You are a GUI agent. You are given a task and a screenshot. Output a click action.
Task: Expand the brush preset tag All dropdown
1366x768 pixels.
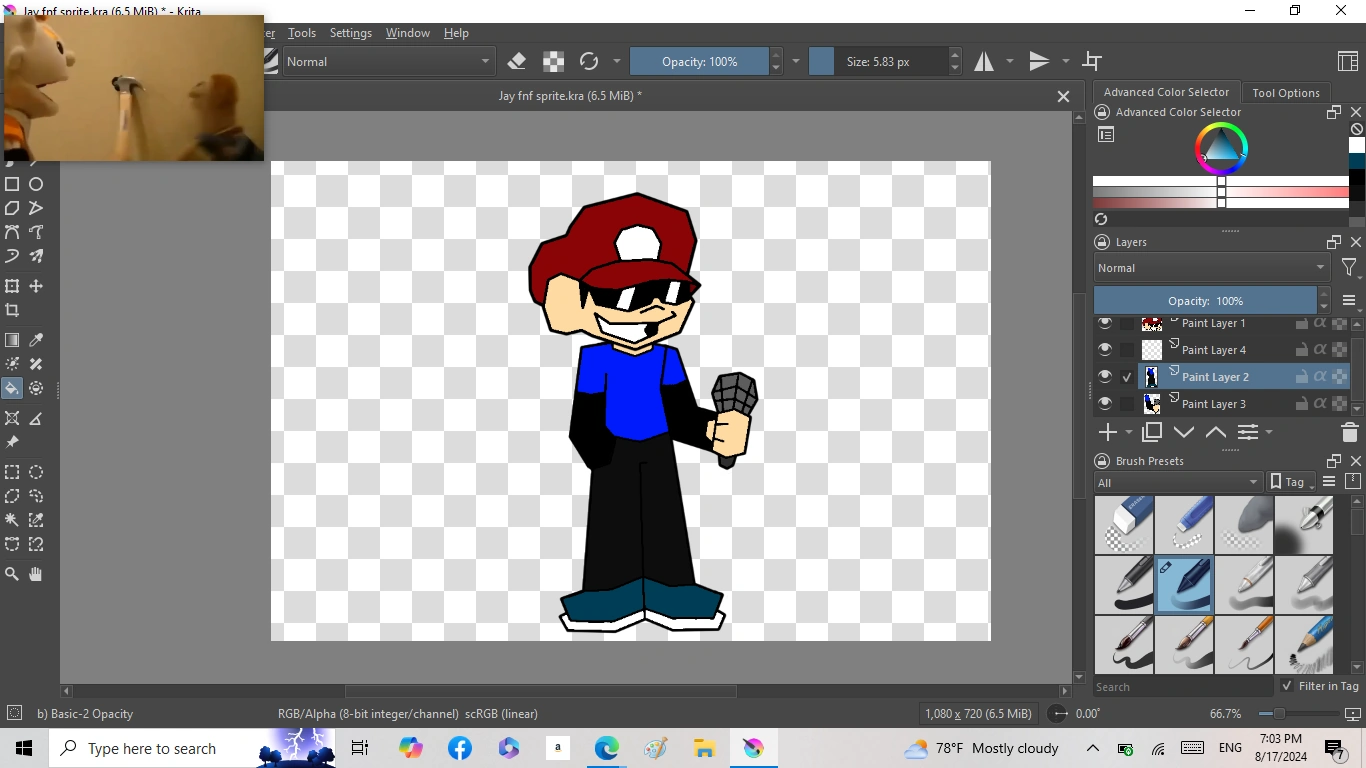1177,482
